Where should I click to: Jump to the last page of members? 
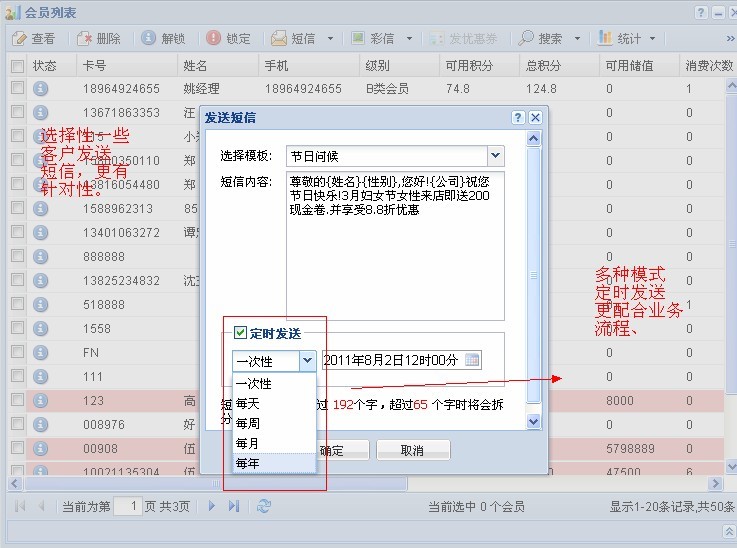[x=234, y=506]
